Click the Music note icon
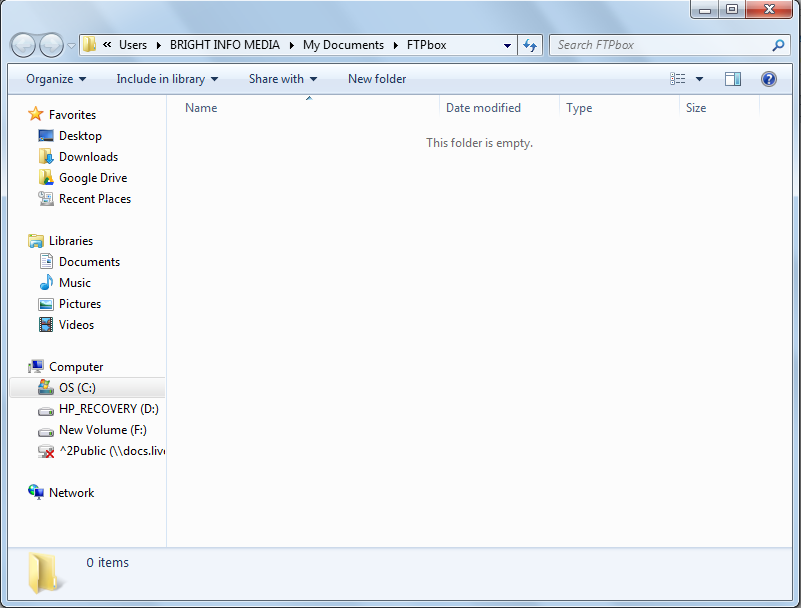Screen dimensions: 801x608 point(46,283)
